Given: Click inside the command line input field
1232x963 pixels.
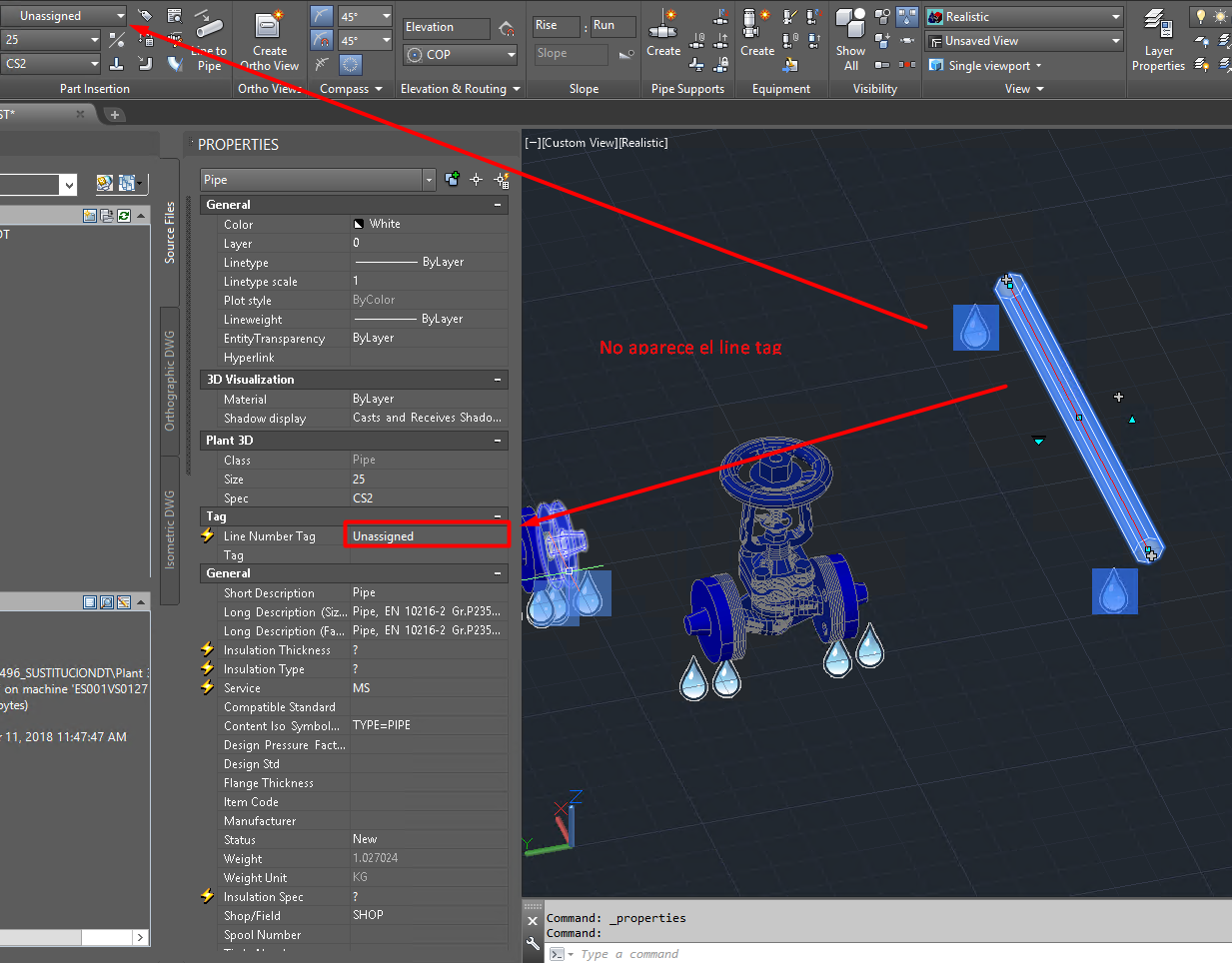Looking at the screenshot, I should point(699,953).
